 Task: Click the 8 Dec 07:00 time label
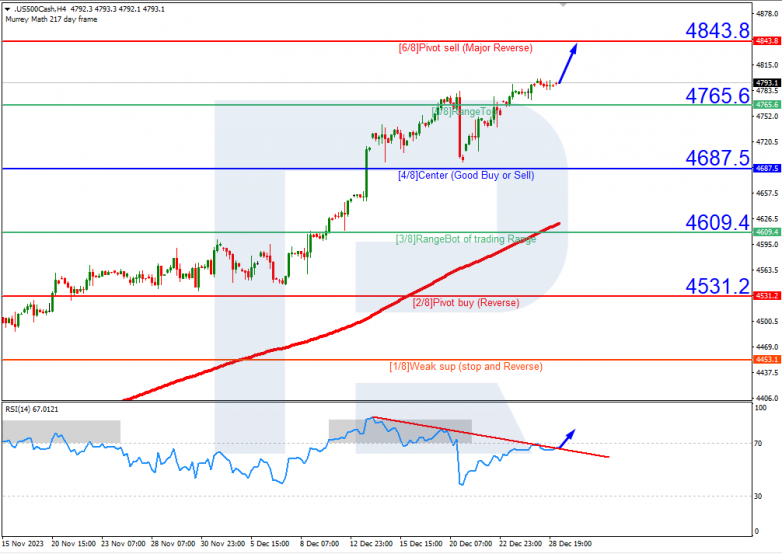(320, 544)
